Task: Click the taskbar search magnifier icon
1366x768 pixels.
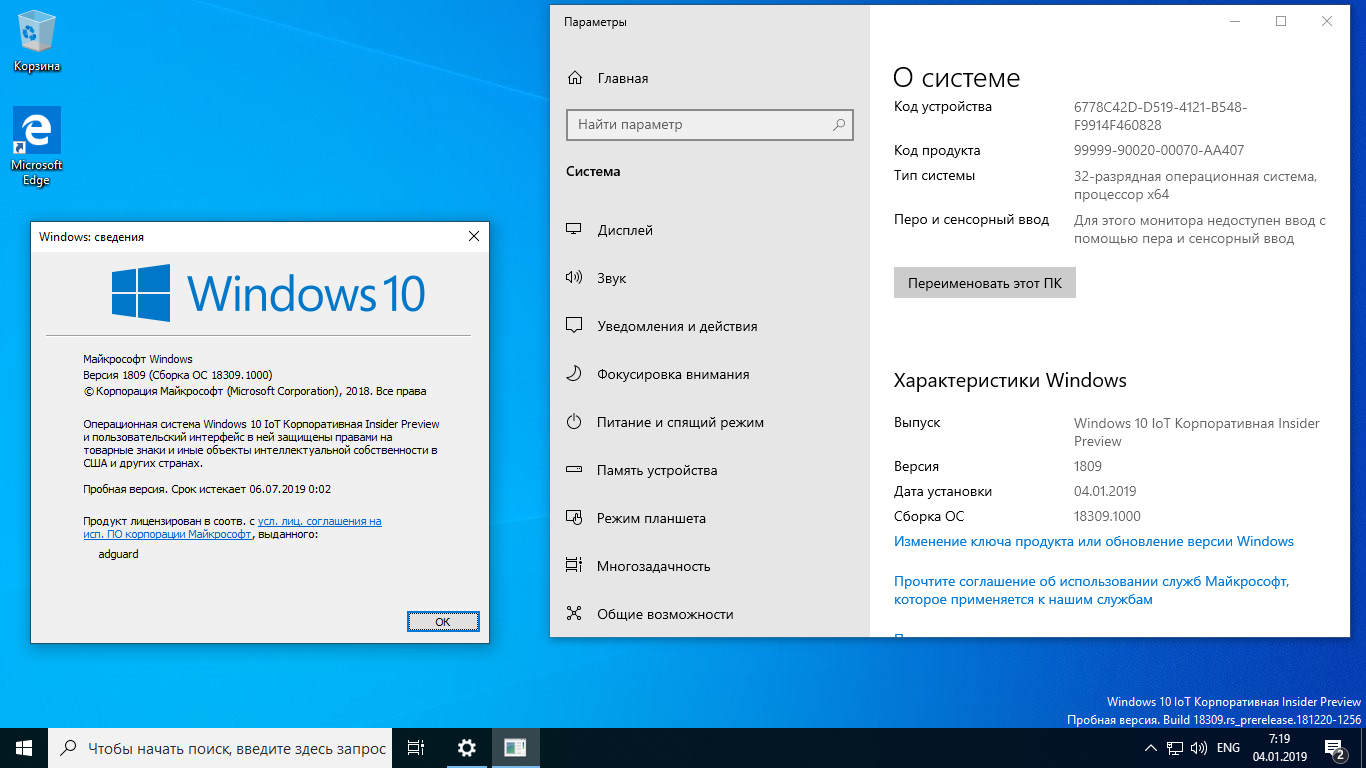Action: (69, 748)
